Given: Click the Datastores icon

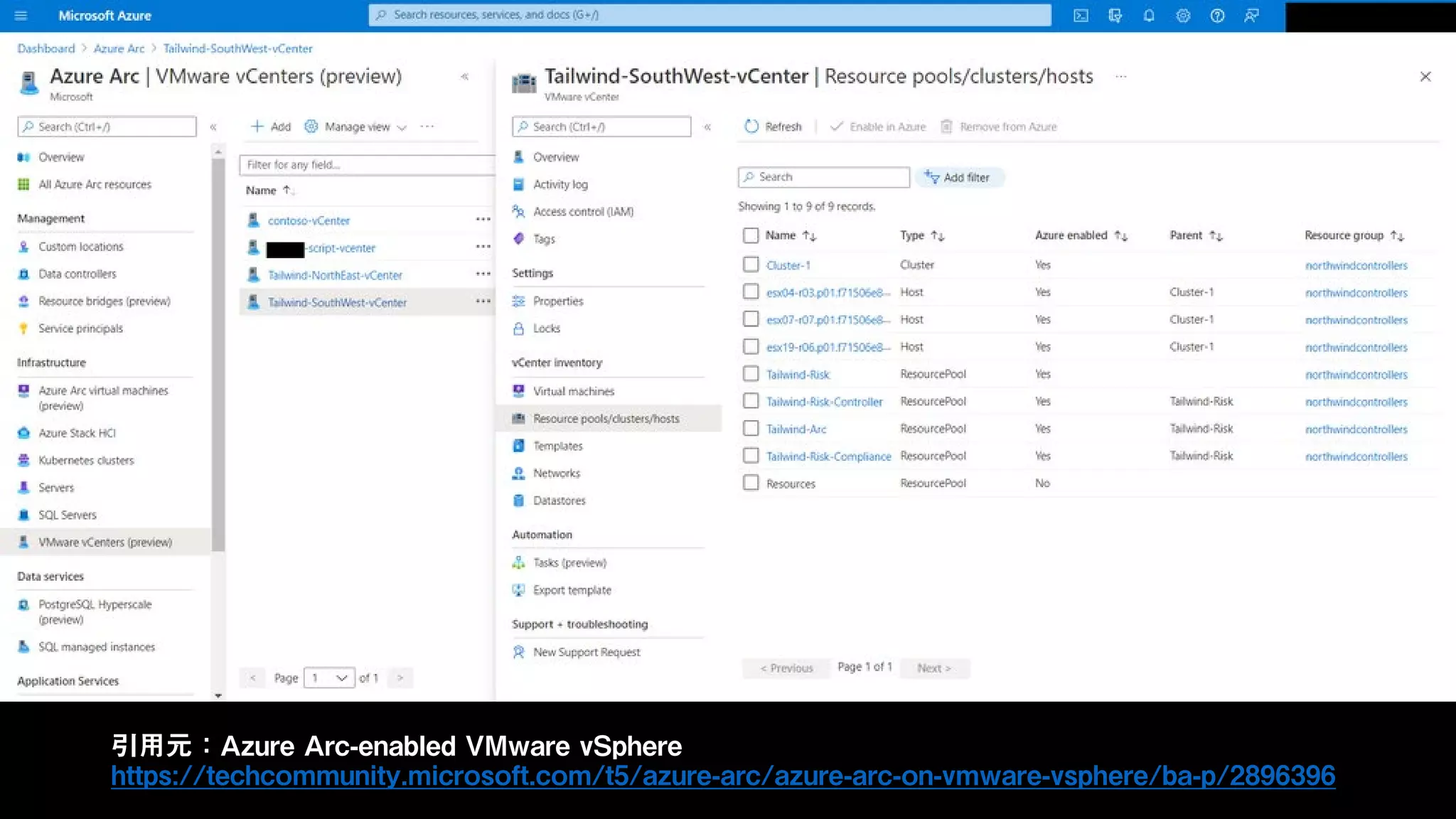Looking at the screenshot, I should pos(519,500).
